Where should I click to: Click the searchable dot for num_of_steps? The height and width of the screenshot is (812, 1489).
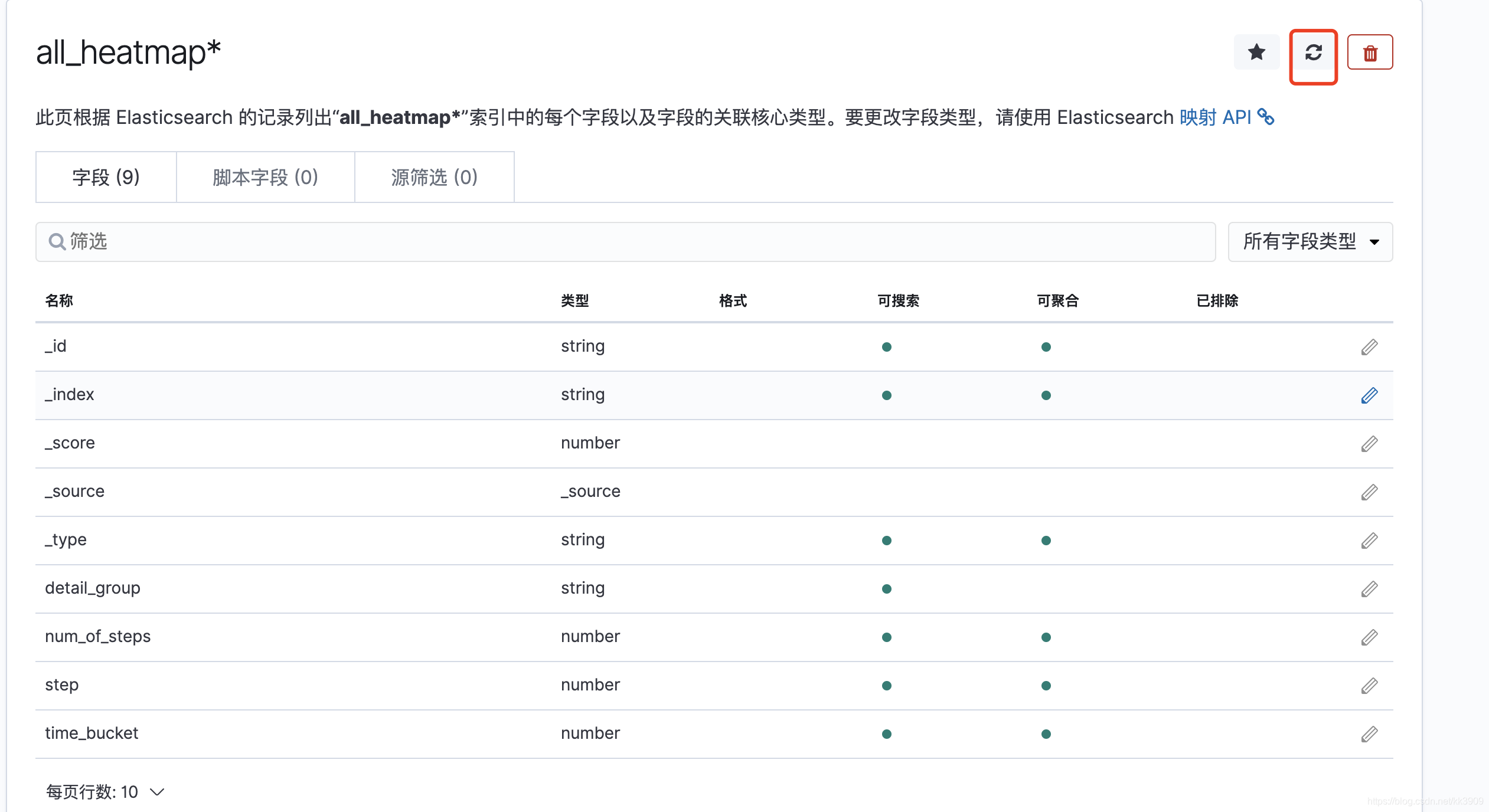[x=886, y=637]
